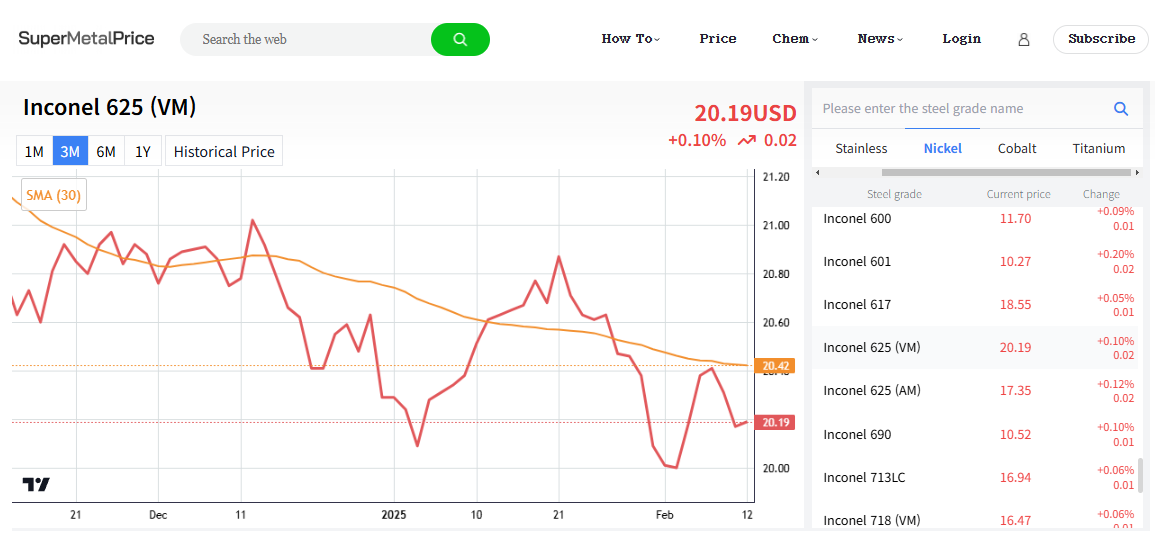Select the 1Y chart range
Viewport: 1155px width, 538px height.
(x=143, y=152)
